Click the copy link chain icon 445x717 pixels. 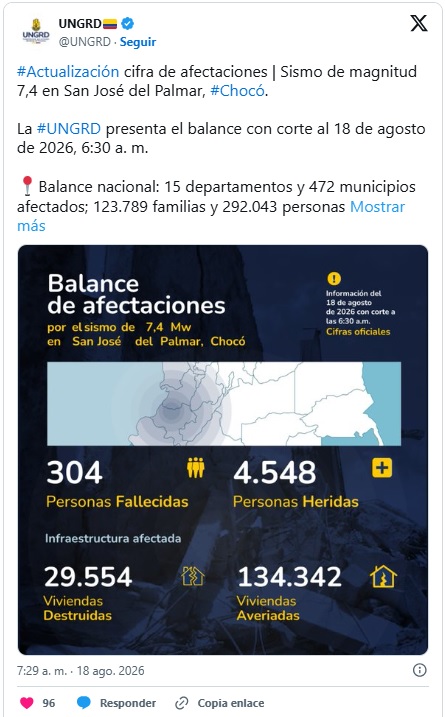182,703
